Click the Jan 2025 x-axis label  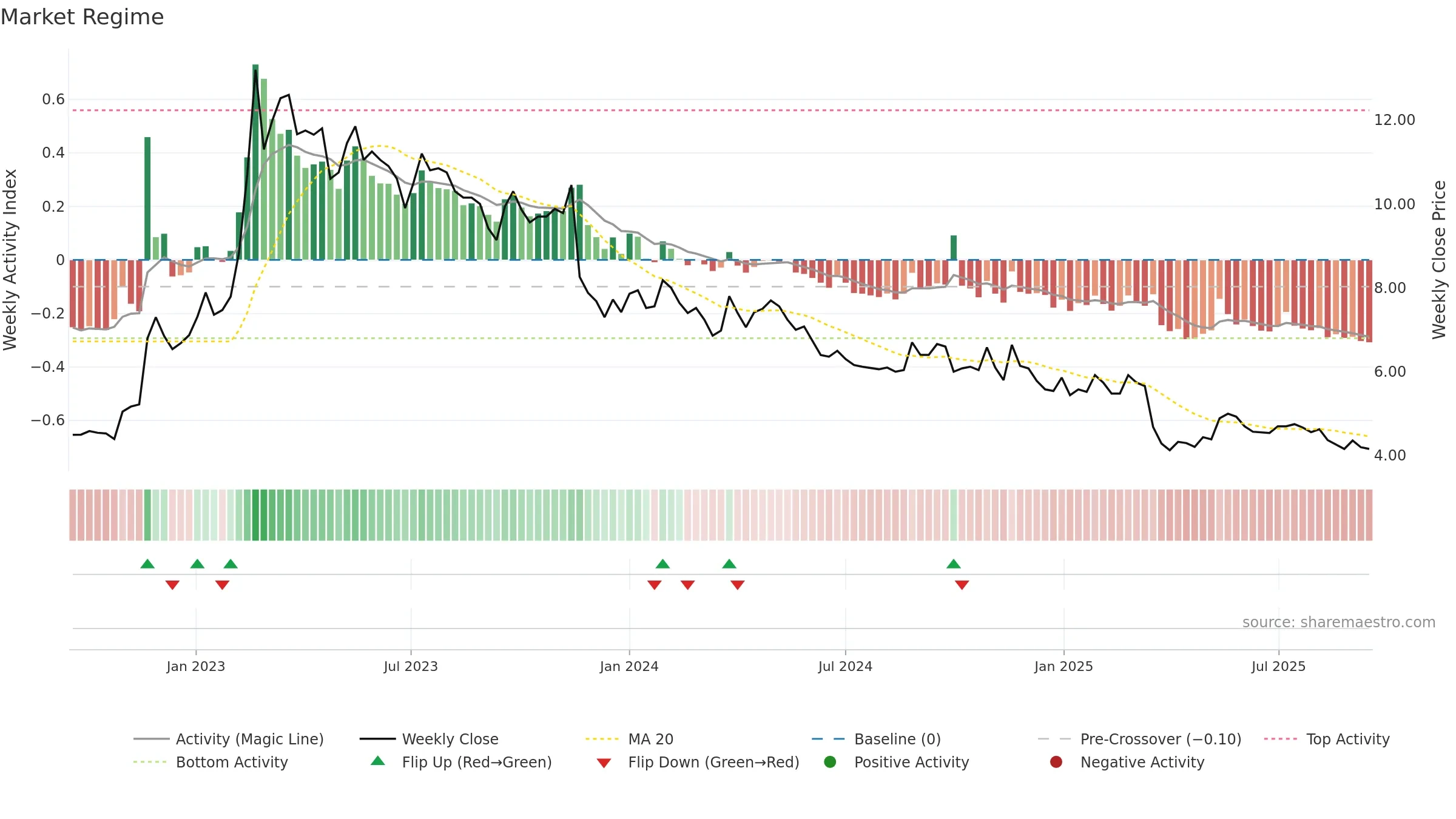coord(1063,666)
